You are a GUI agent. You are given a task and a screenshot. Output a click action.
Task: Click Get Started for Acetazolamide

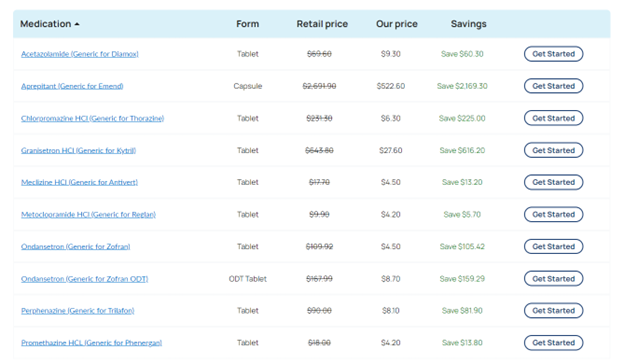coord(554,54)
